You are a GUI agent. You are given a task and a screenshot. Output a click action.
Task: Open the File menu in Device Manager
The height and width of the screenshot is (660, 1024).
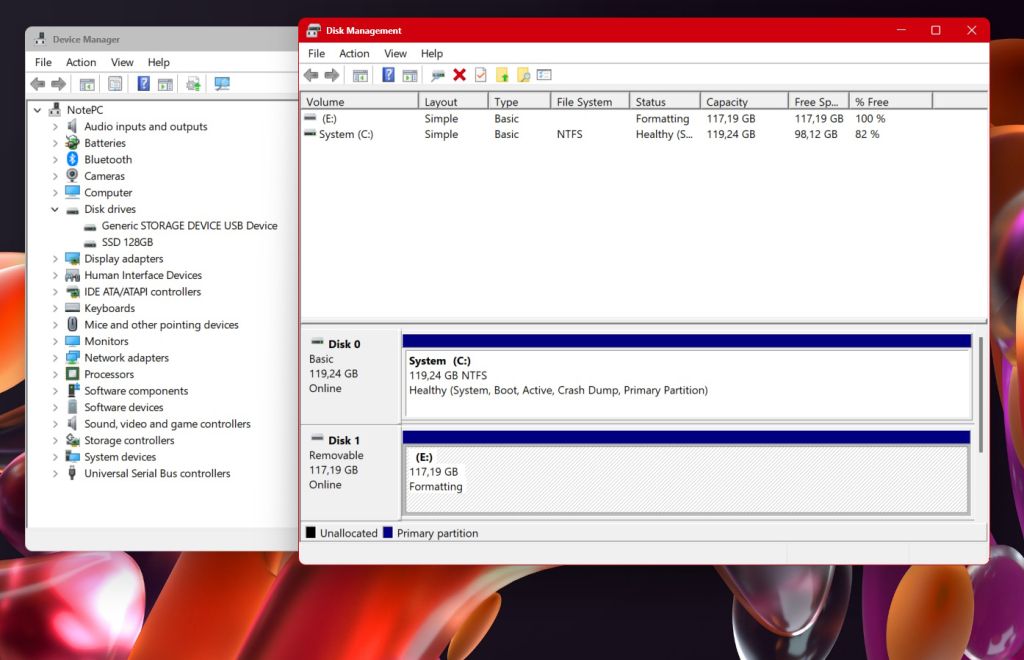click(43, 62)
